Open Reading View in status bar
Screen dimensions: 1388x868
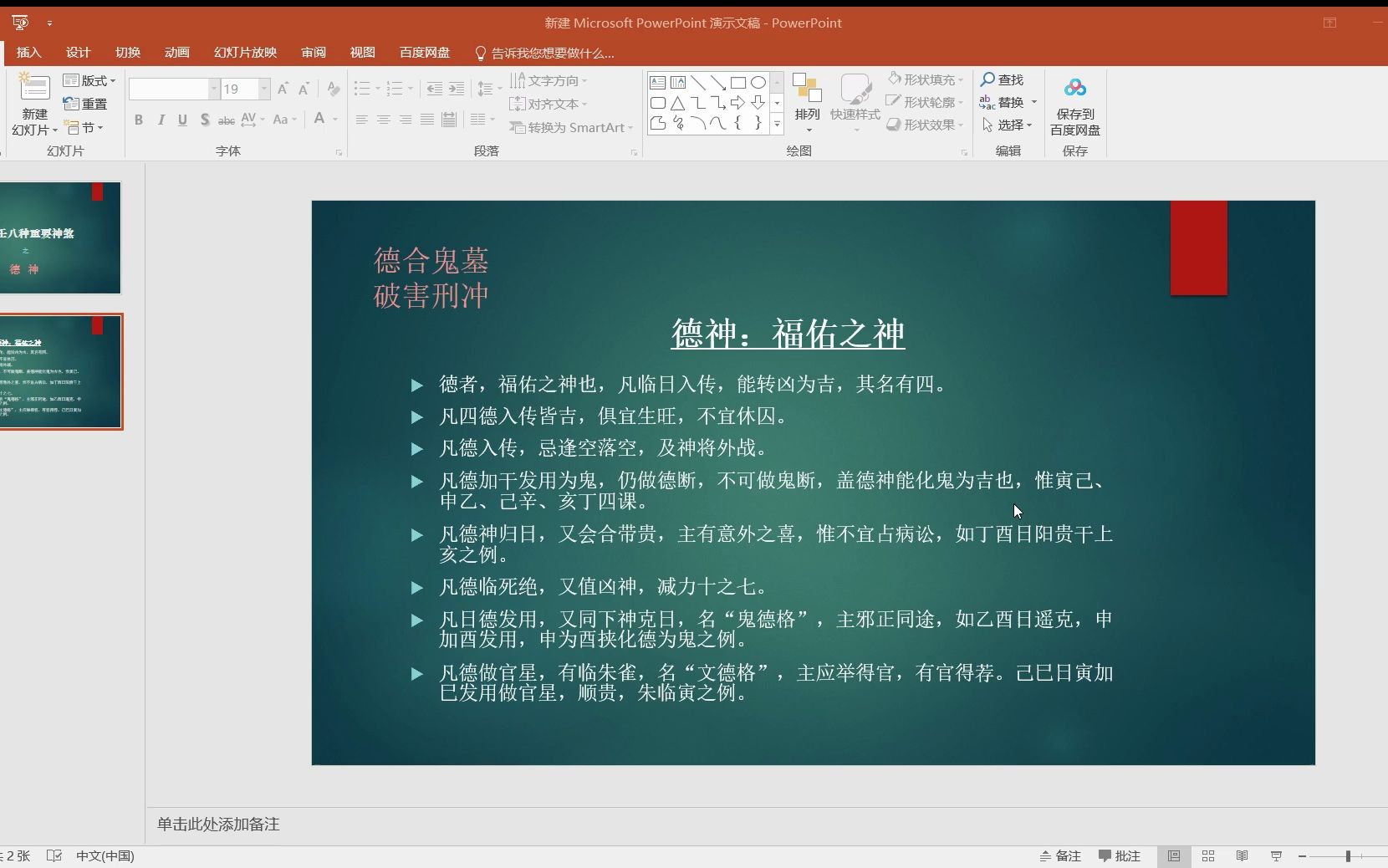click(x=1243, y=855)
